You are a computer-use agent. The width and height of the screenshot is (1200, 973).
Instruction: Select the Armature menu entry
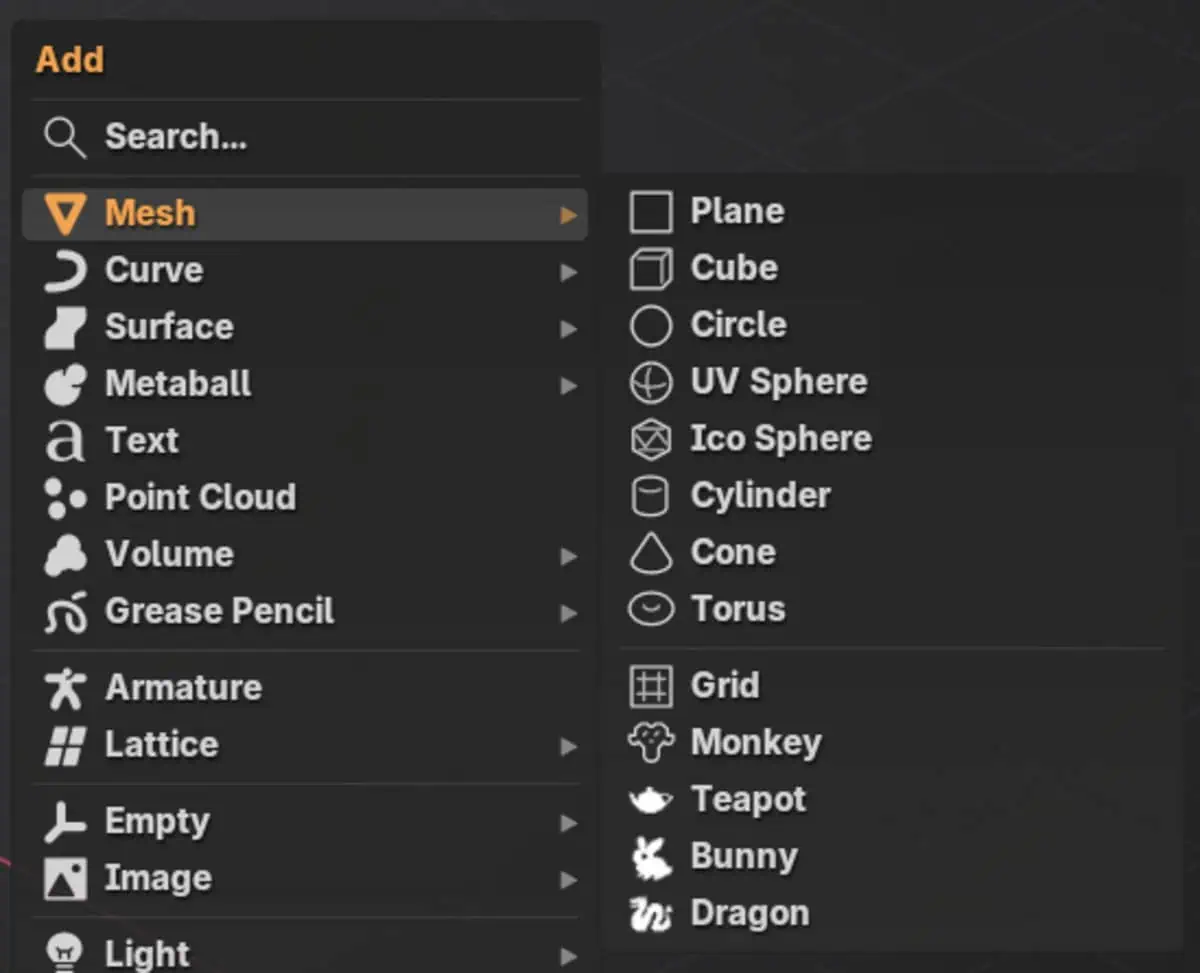(x=183, y=688)
